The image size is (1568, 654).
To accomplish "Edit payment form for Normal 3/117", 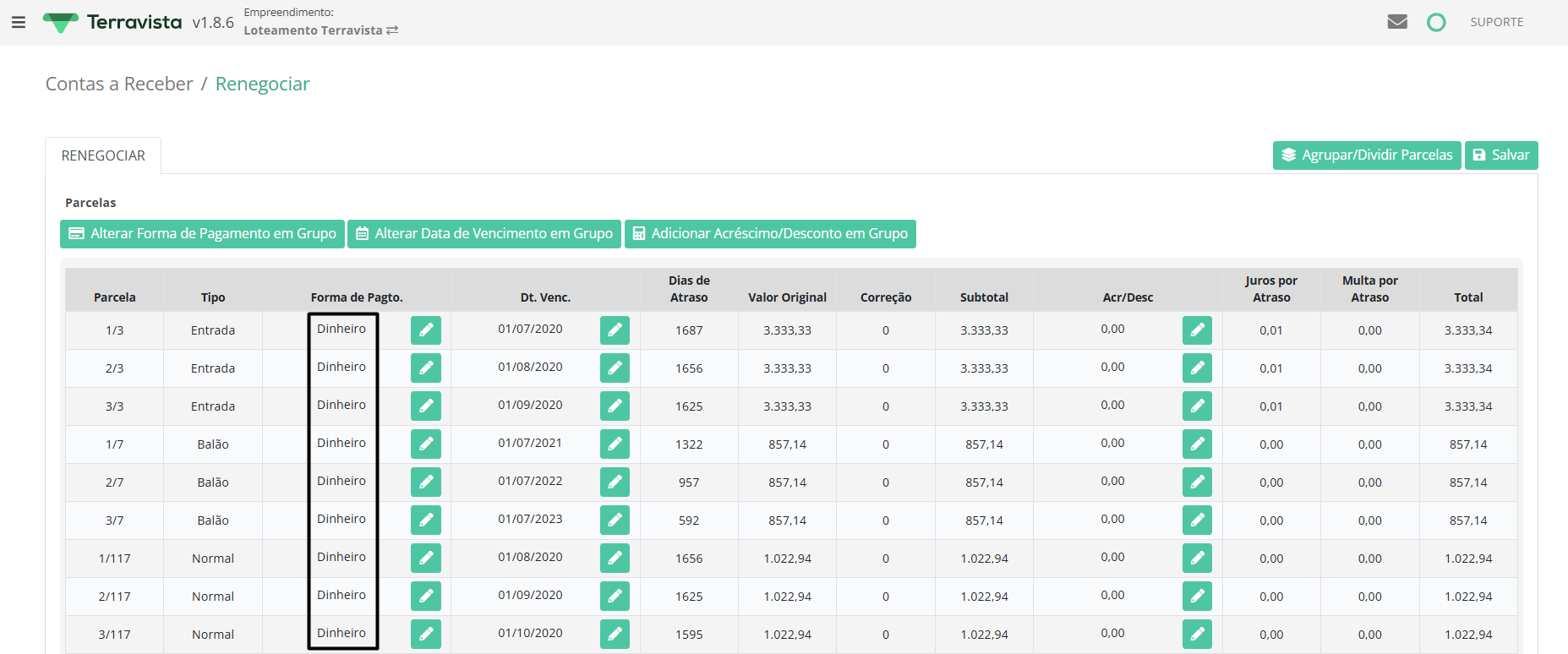I will 426,635.
